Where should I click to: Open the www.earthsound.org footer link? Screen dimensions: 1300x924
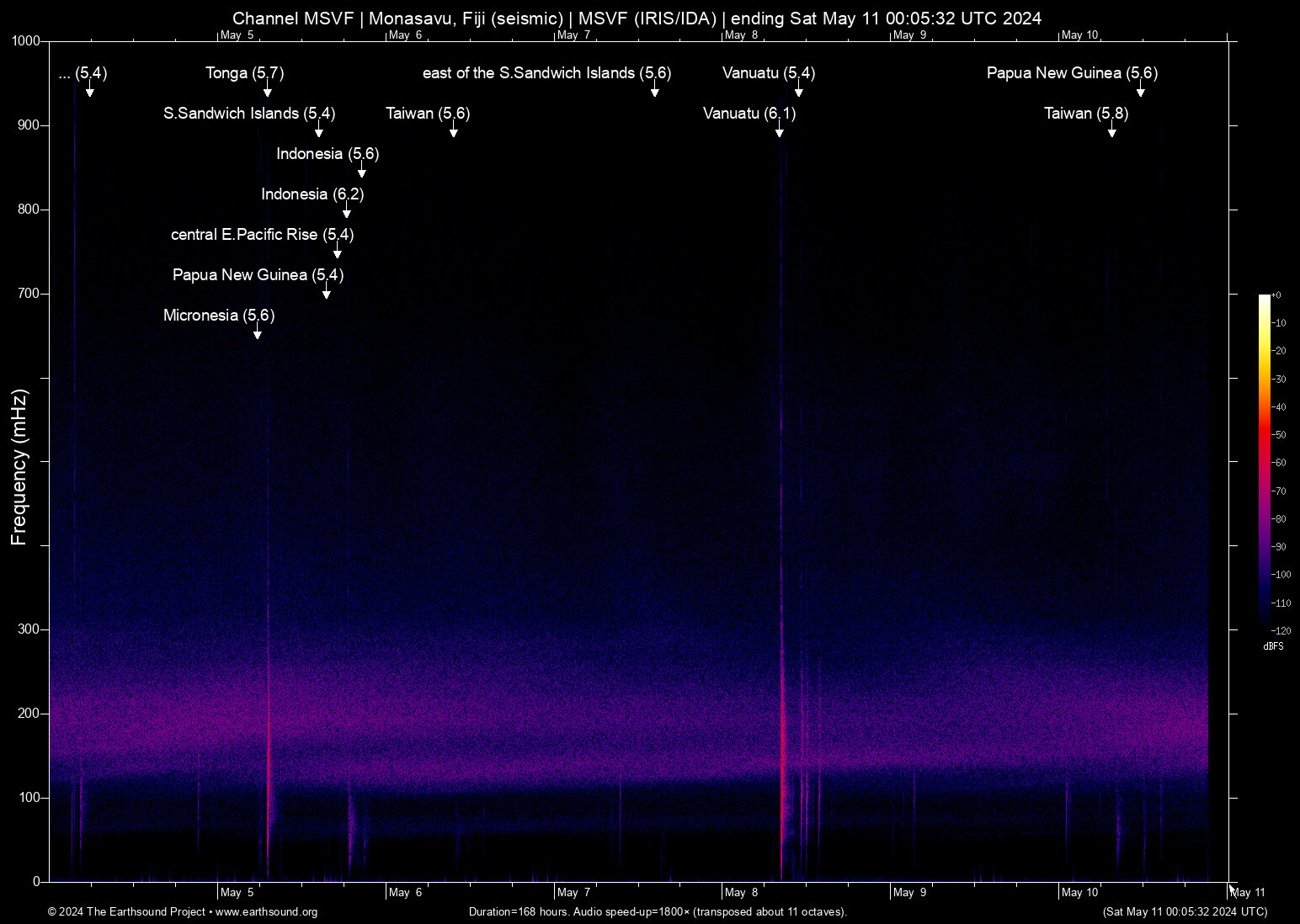click(x=267, y=912)
